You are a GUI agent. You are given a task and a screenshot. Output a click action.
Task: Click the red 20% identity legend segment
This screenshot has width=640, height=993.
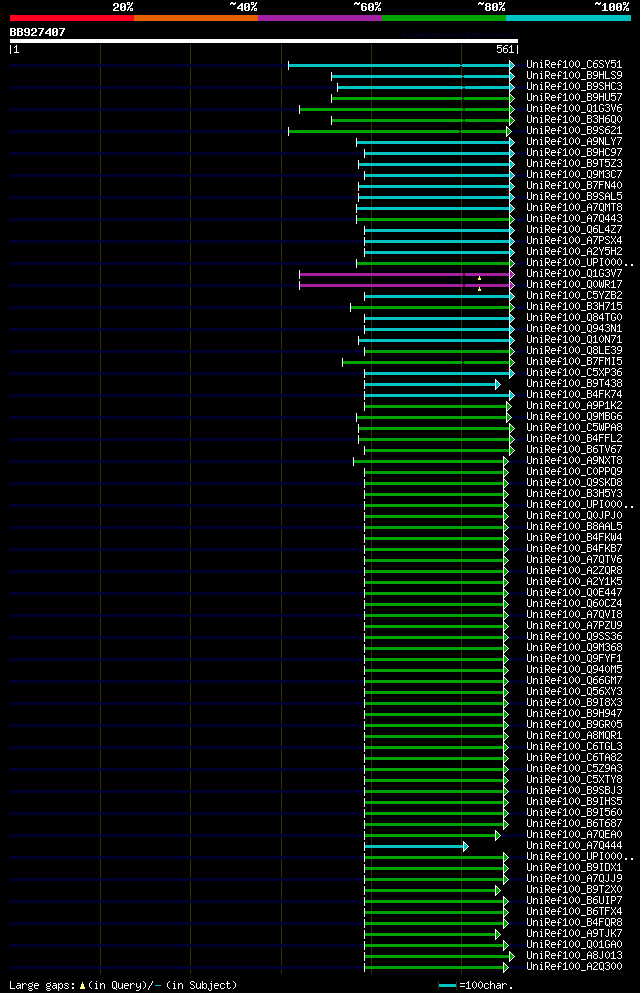tap(72, 18)
